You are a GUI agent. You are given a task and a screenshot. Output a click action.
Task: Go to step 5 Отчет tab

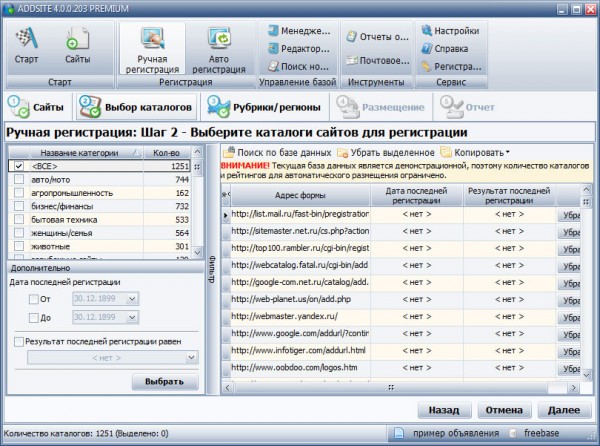coord(468,107)
